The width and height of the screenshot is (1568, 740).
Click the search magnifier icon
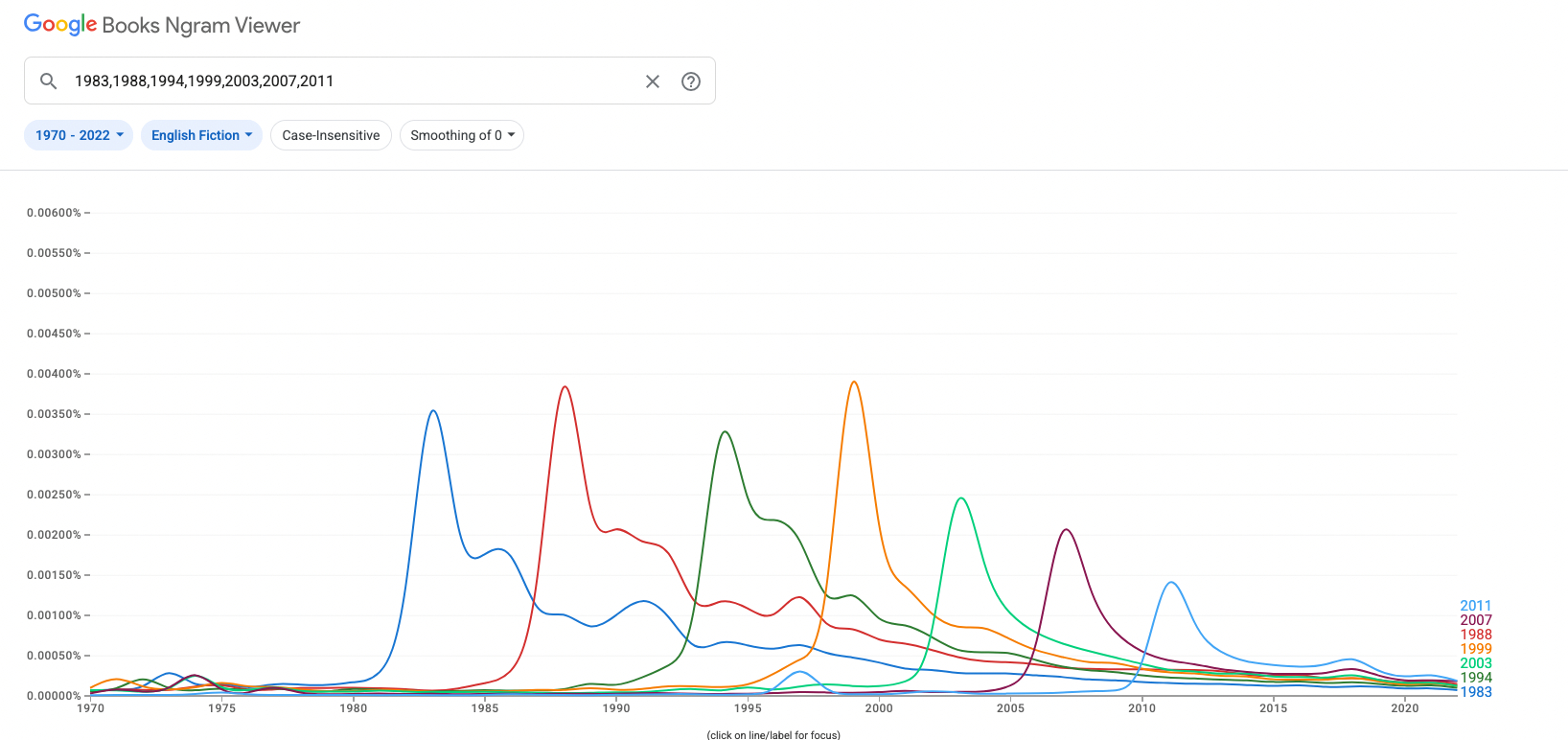[x=49, y=81]
